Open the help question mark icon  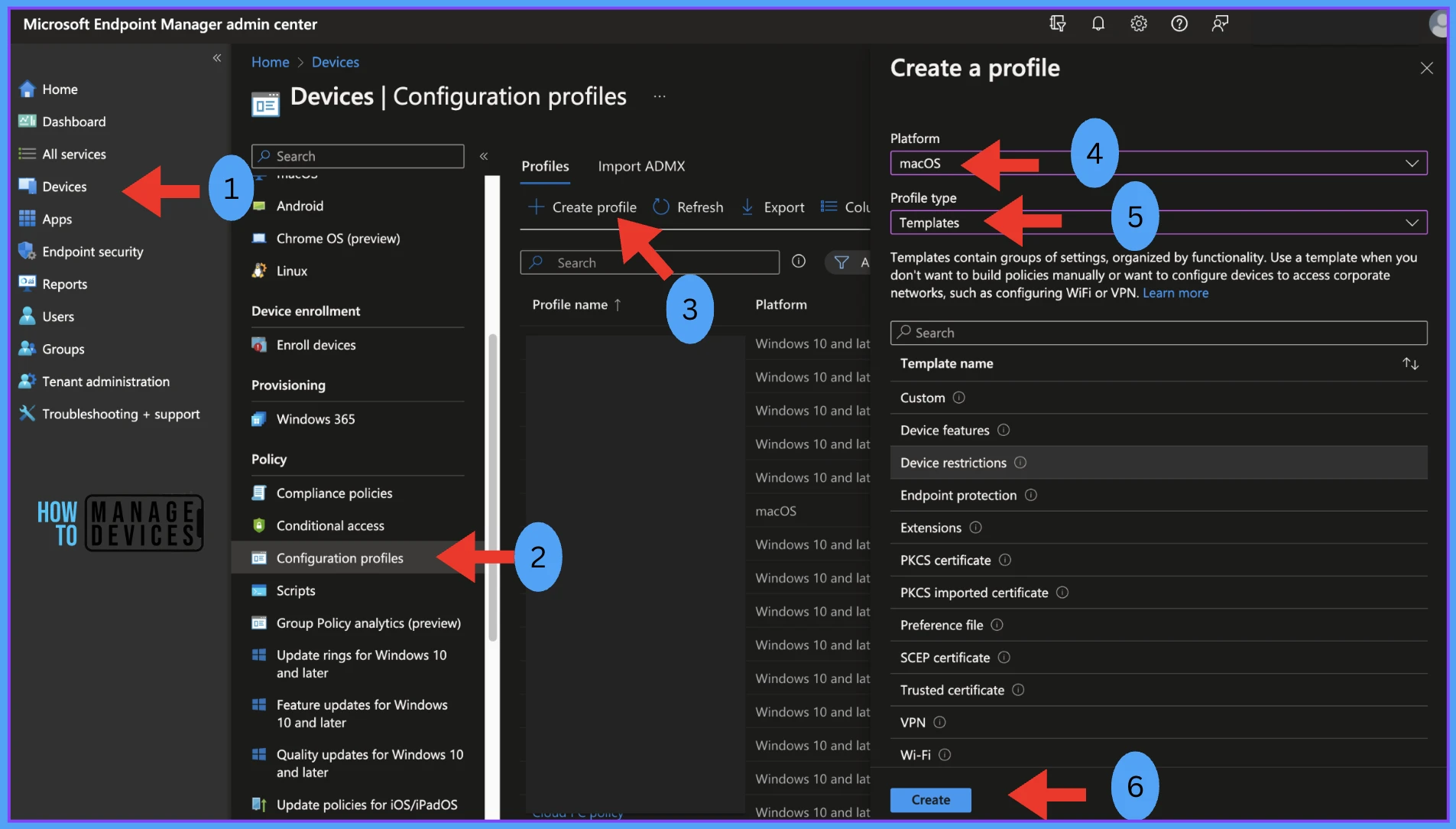coord(1179,24)
